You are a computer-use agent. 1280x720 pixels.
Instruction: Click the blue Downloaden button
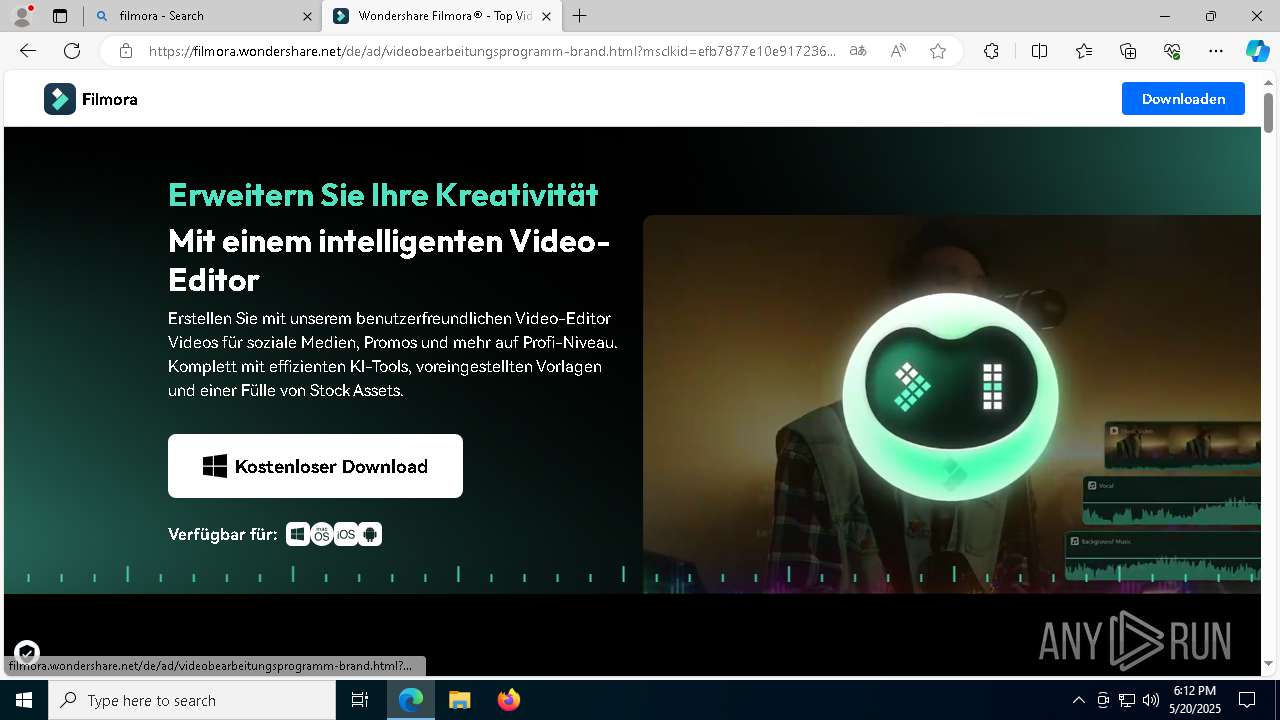[1183, 99]
